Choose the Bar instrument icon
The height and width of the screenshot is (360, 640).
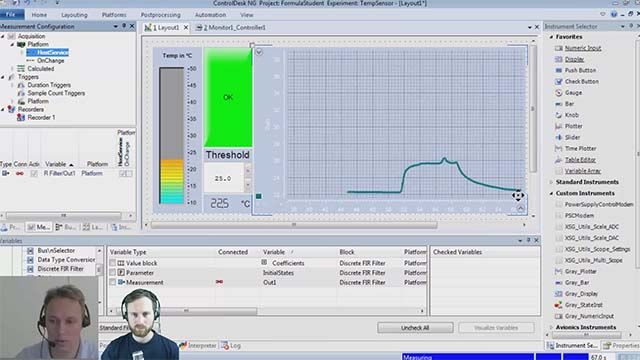pyautogui.click(x=559, y=104)
